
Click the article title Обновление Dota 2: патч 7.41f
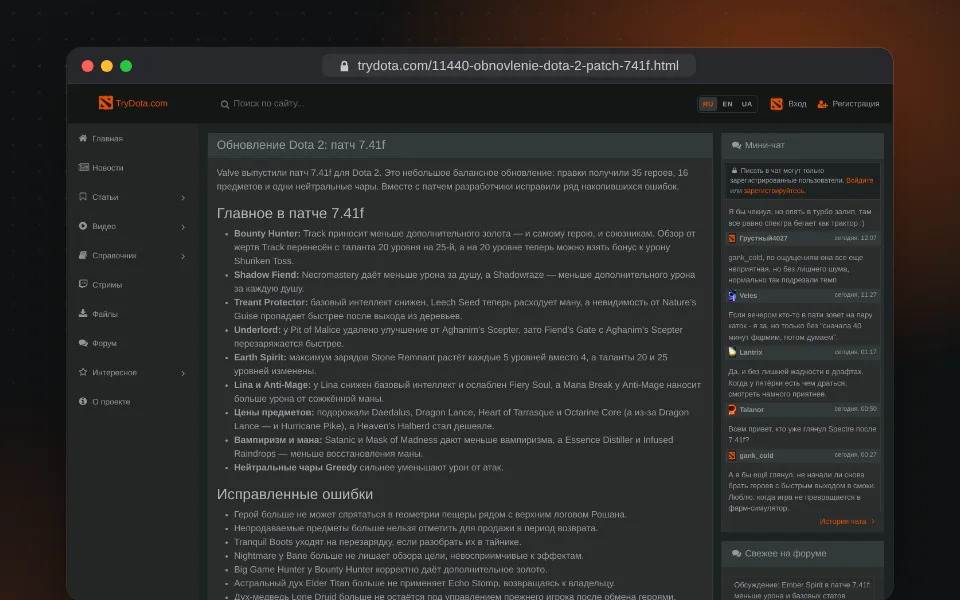(x=301, y=145)
